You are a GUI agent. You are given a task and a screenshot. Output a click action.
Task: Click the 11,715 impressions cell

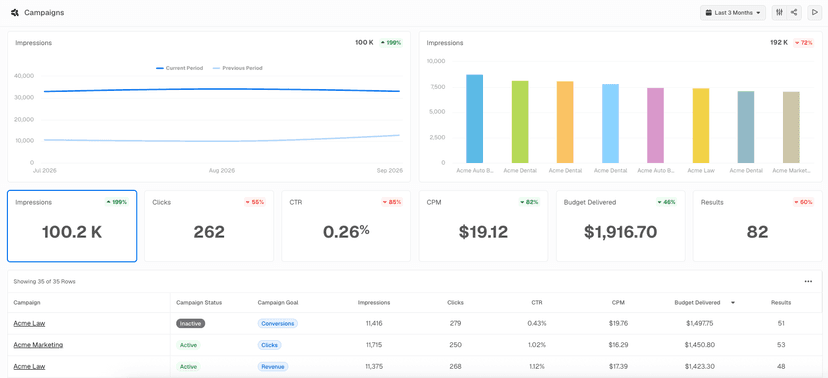pyautogui.click(x=374, y=345)
